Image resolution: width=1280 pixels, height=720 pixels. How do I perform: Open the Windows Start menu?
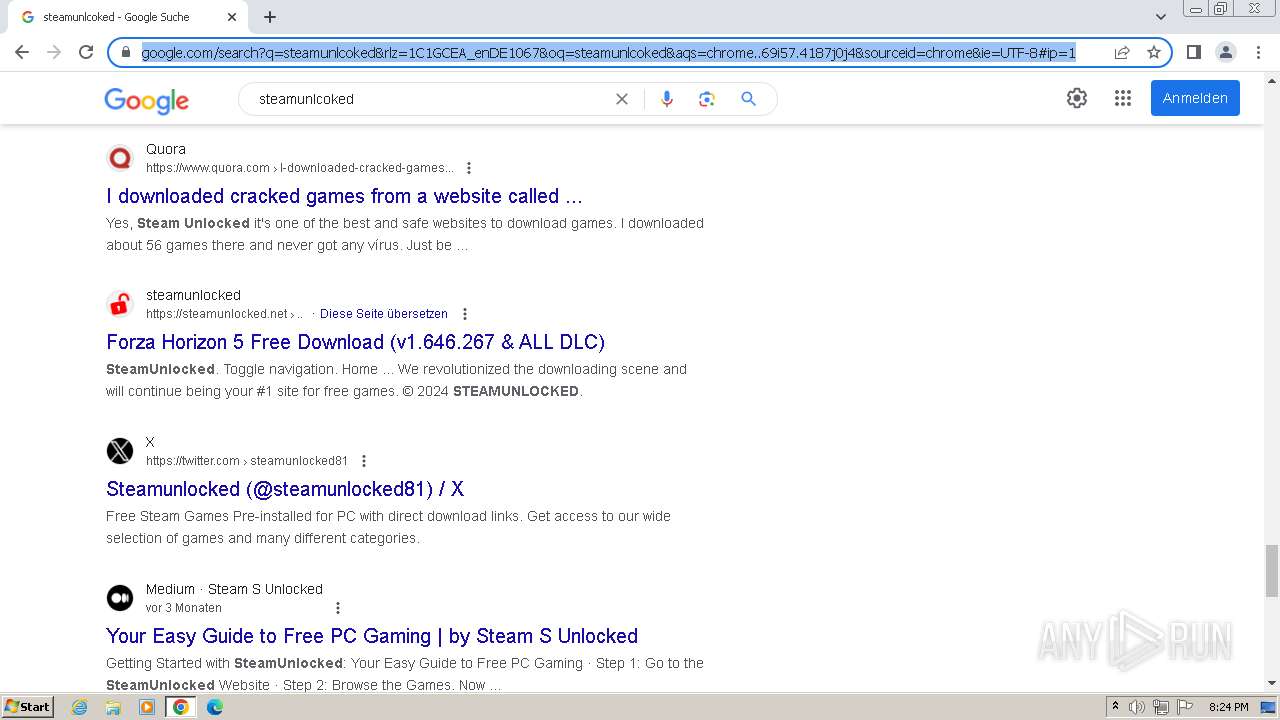click(x=27, y=706)
